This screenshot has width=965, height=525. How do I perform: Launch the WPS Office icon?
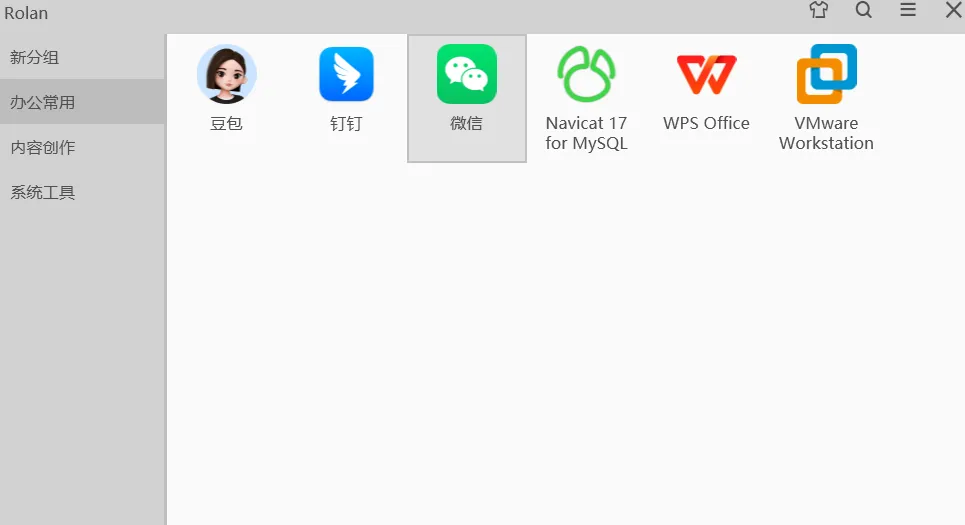tap(707, 74)
